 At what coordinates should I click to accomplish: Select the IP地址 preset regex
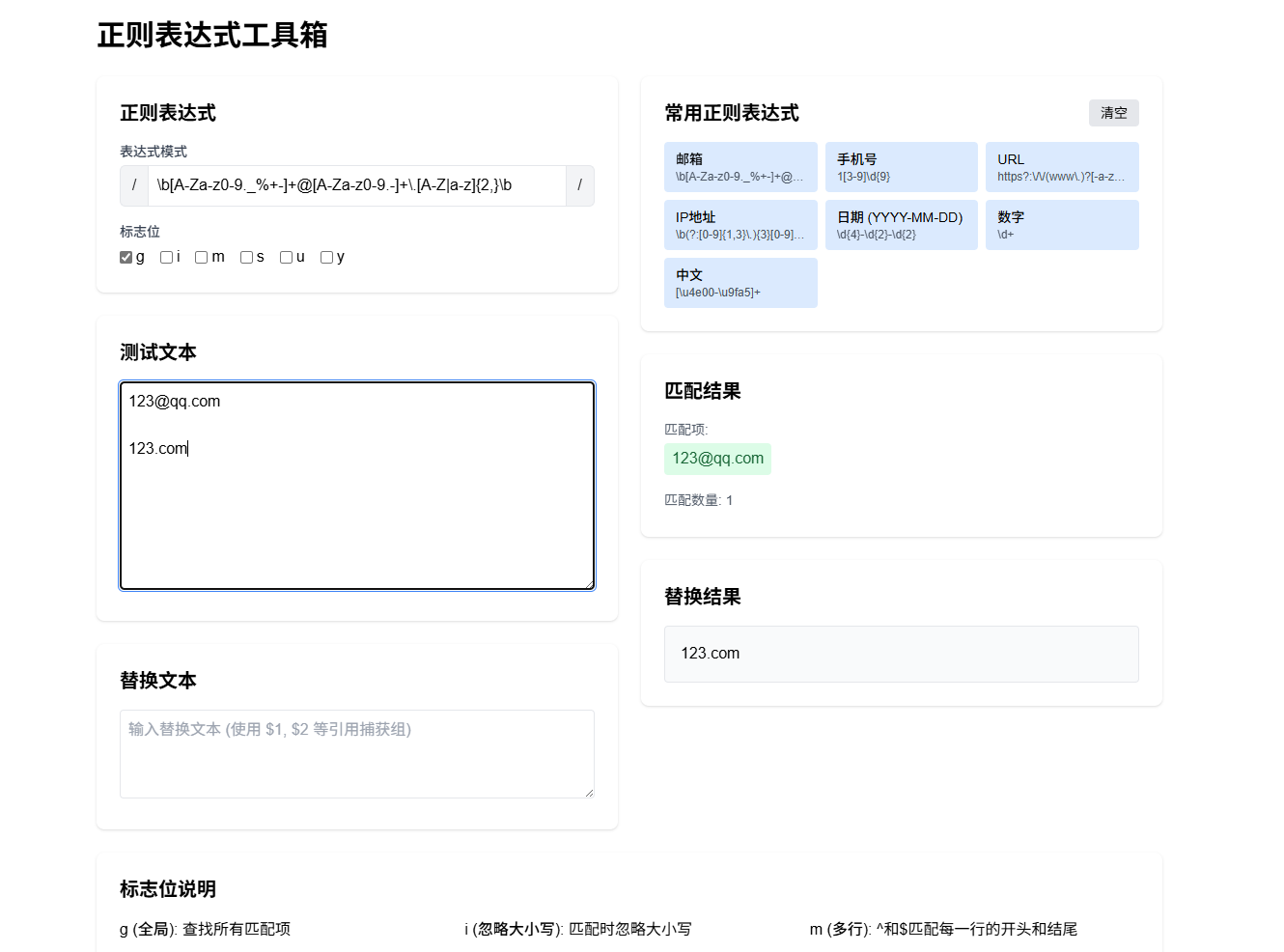(740, 224)
